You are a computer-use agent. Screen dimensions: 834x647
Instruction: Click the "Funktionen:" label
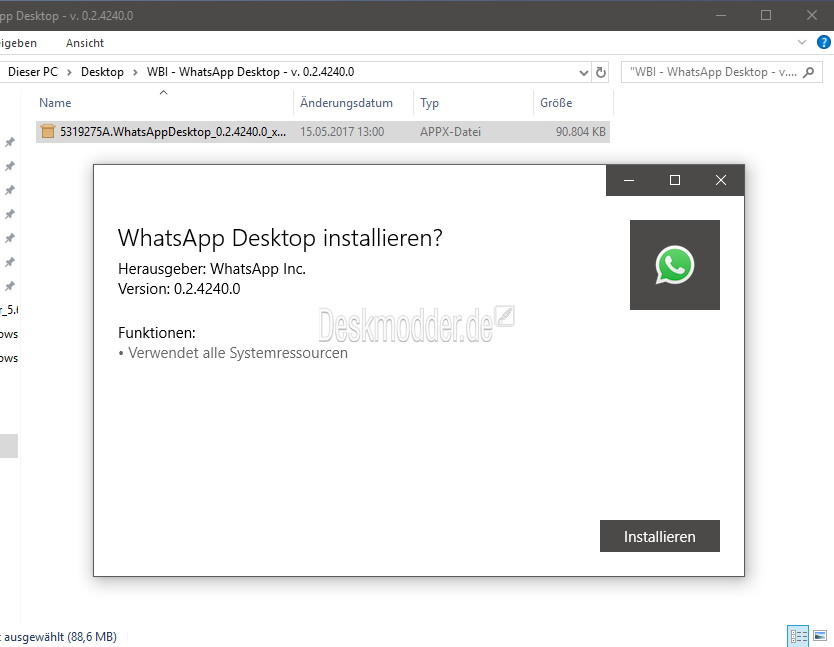coord(157,333)
